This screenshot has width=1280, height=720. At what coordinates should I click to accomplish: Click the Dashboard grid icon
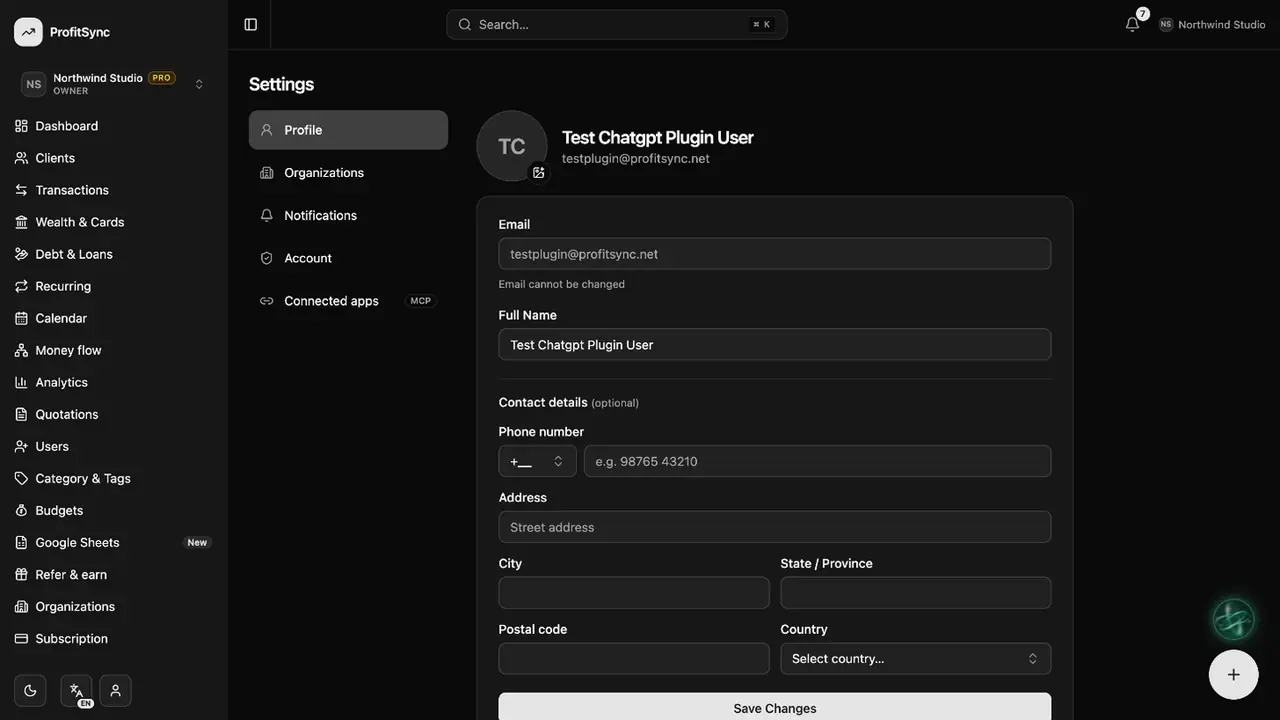21,126
